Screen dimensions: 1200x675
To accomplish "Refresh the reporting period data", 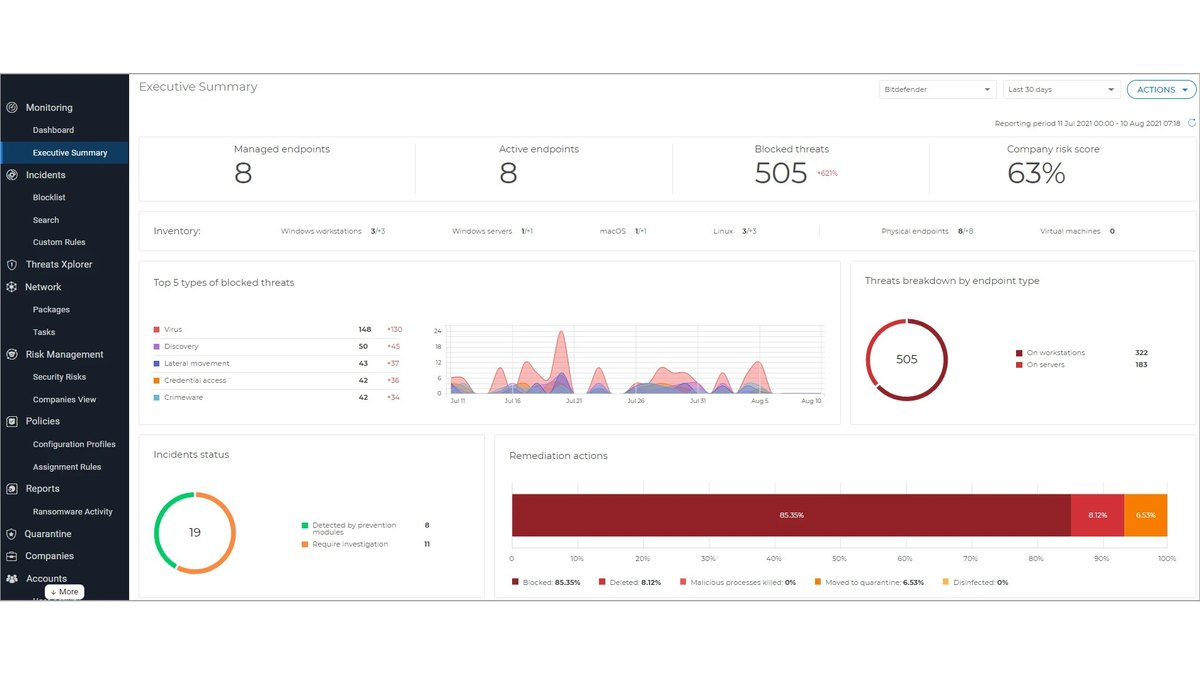I will click(x=1191, y=123).
